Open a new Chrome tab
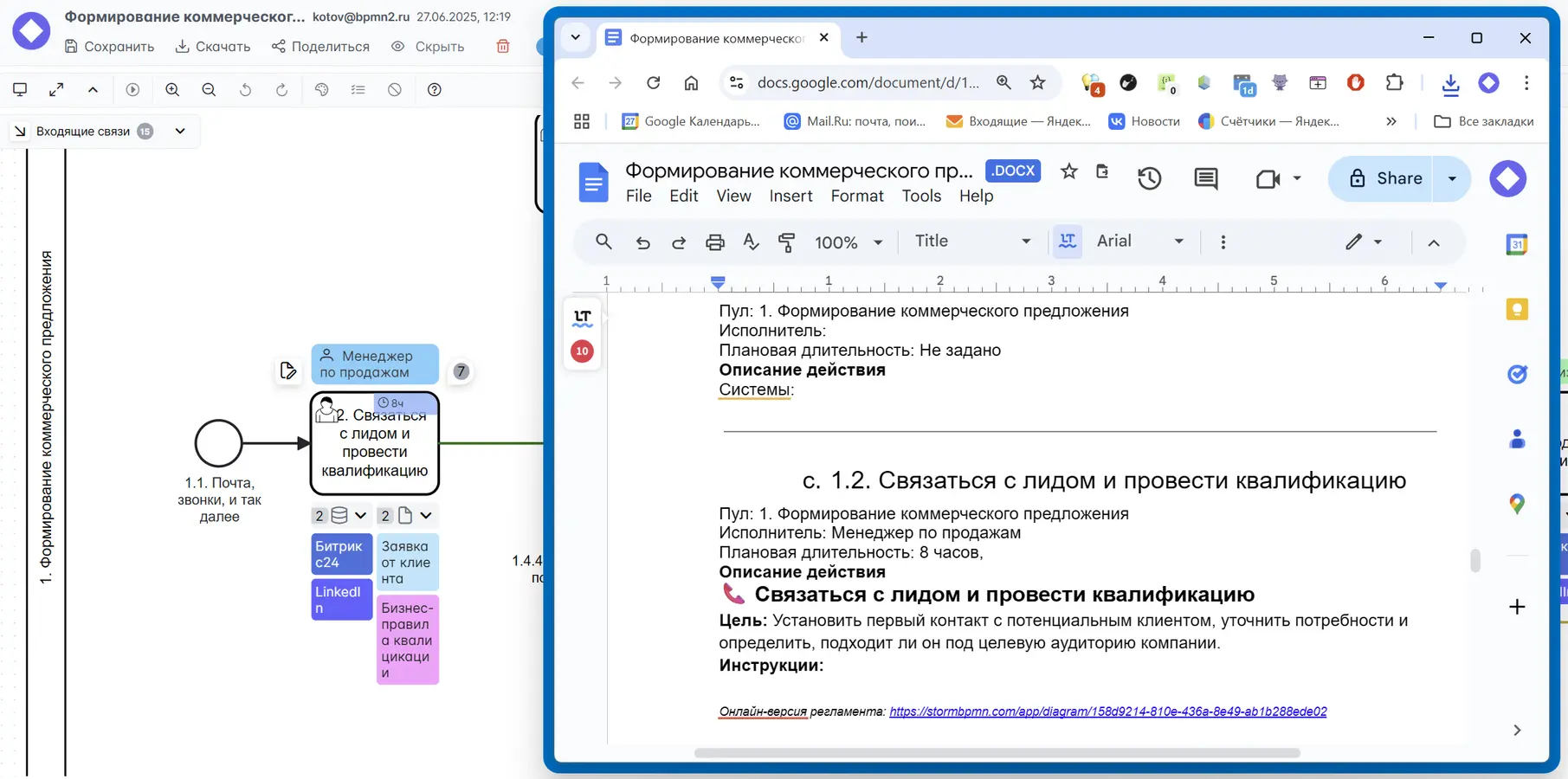Image resolution: width=1568 pixels, height=779 pixels. point(861,37)
